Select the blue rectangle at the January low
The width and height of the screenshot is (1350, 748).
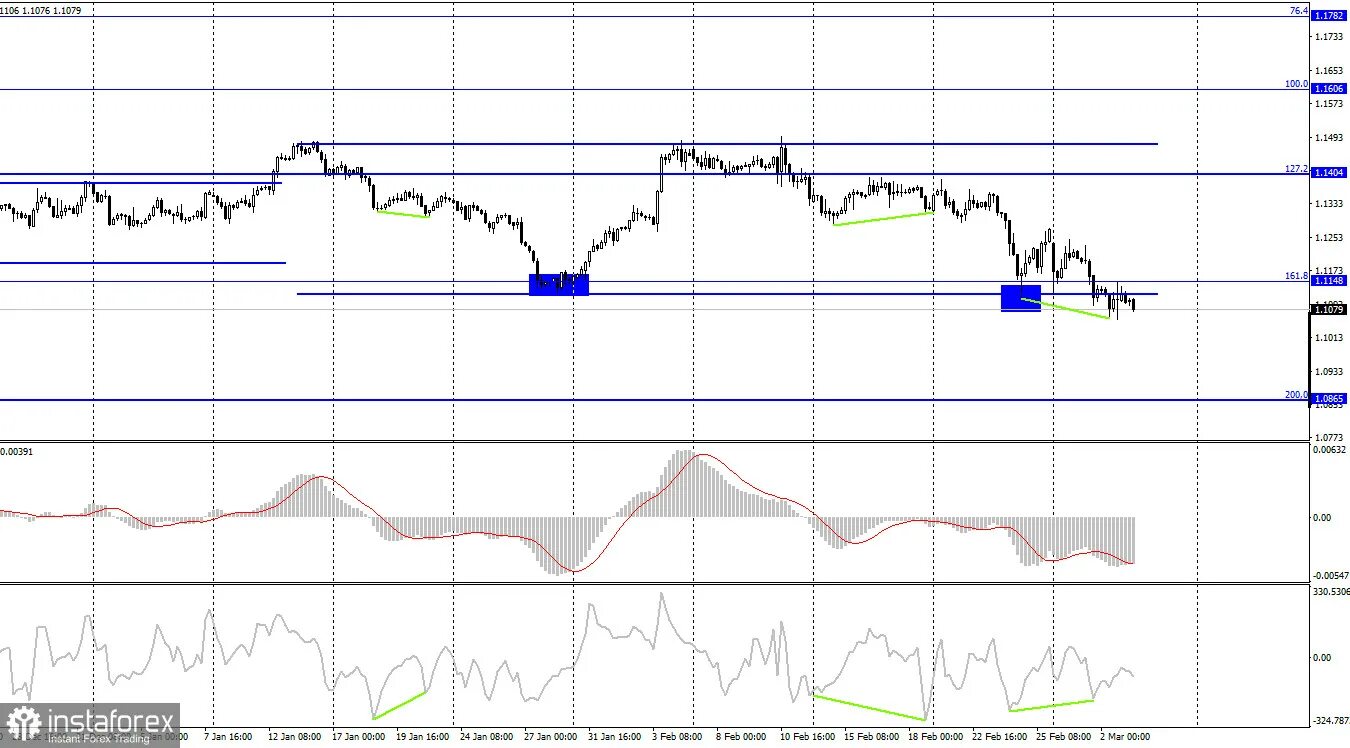[559, 285]
